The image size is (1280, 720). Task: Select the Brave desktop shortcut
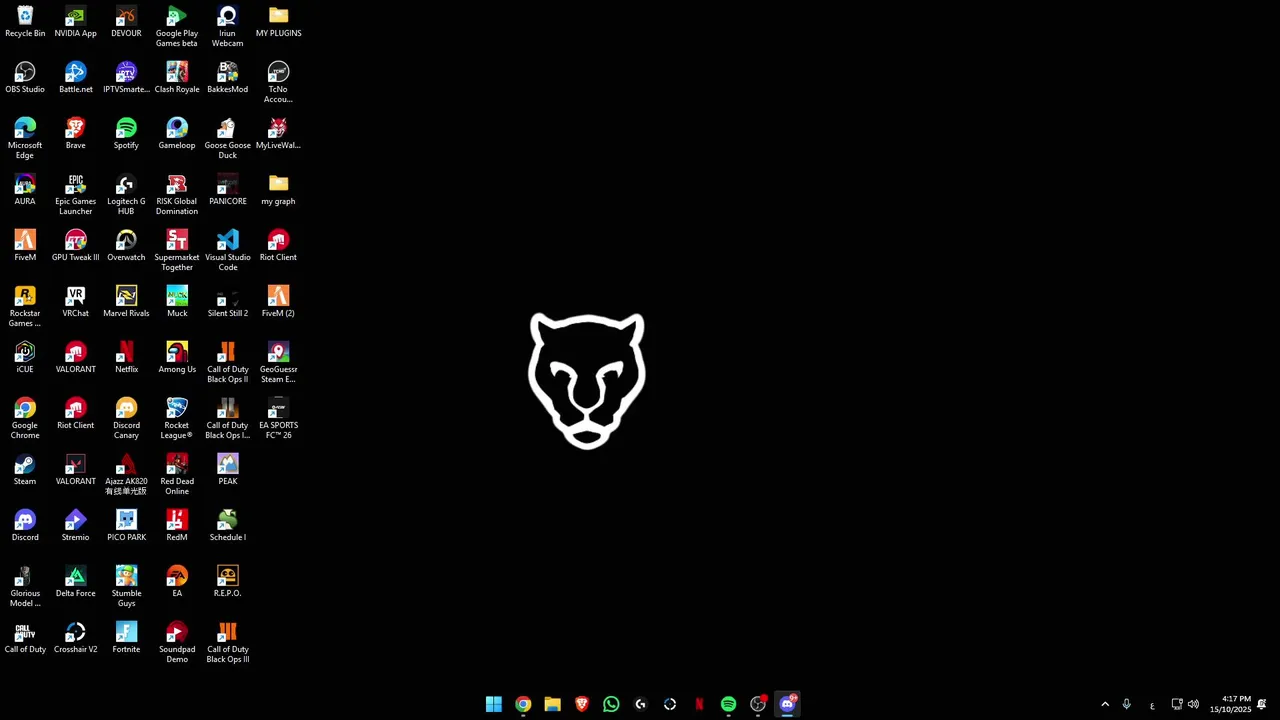(x=76, y=134)
